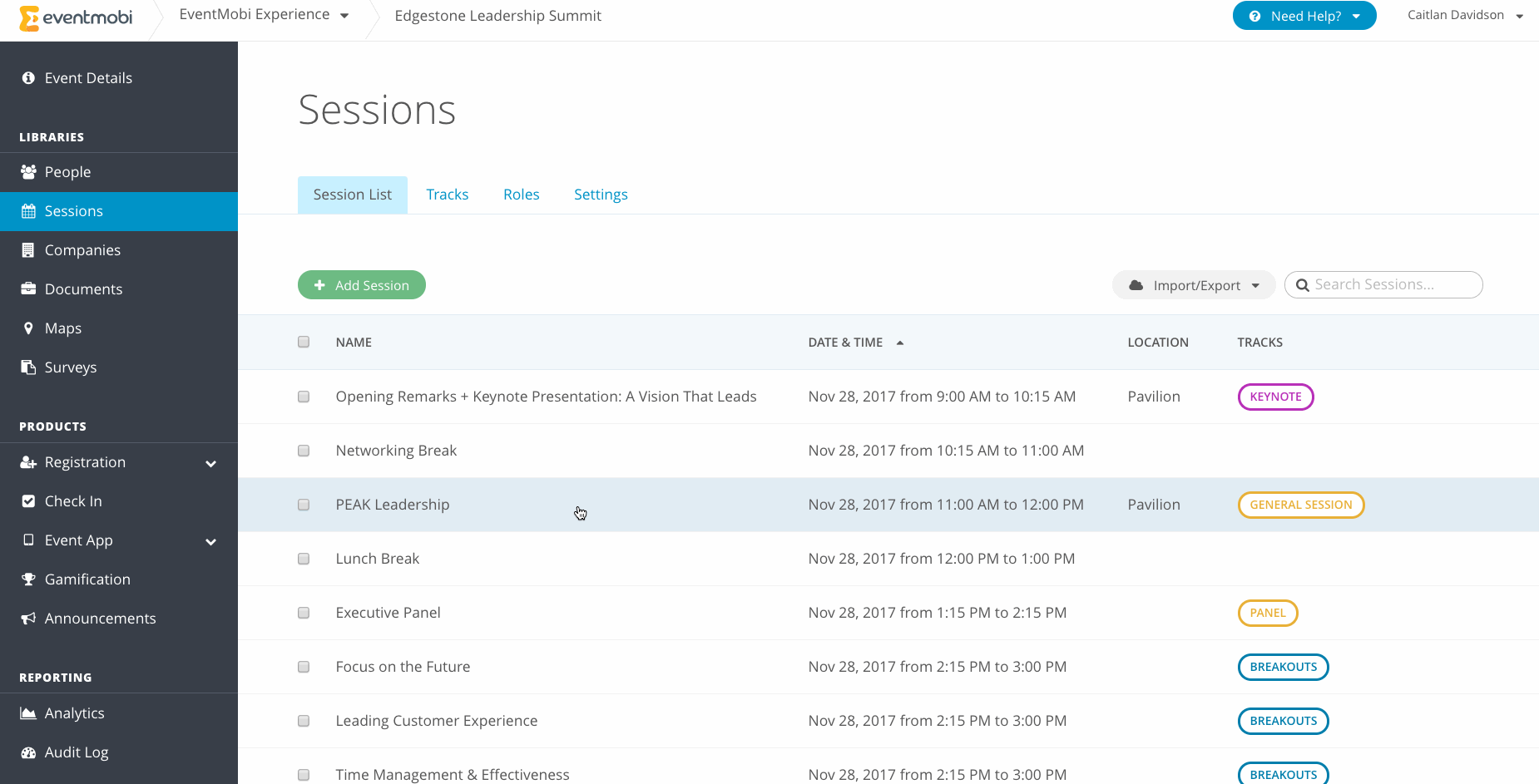
Task: Check the Focus on the Future checkbox
Action: (304, 667)
